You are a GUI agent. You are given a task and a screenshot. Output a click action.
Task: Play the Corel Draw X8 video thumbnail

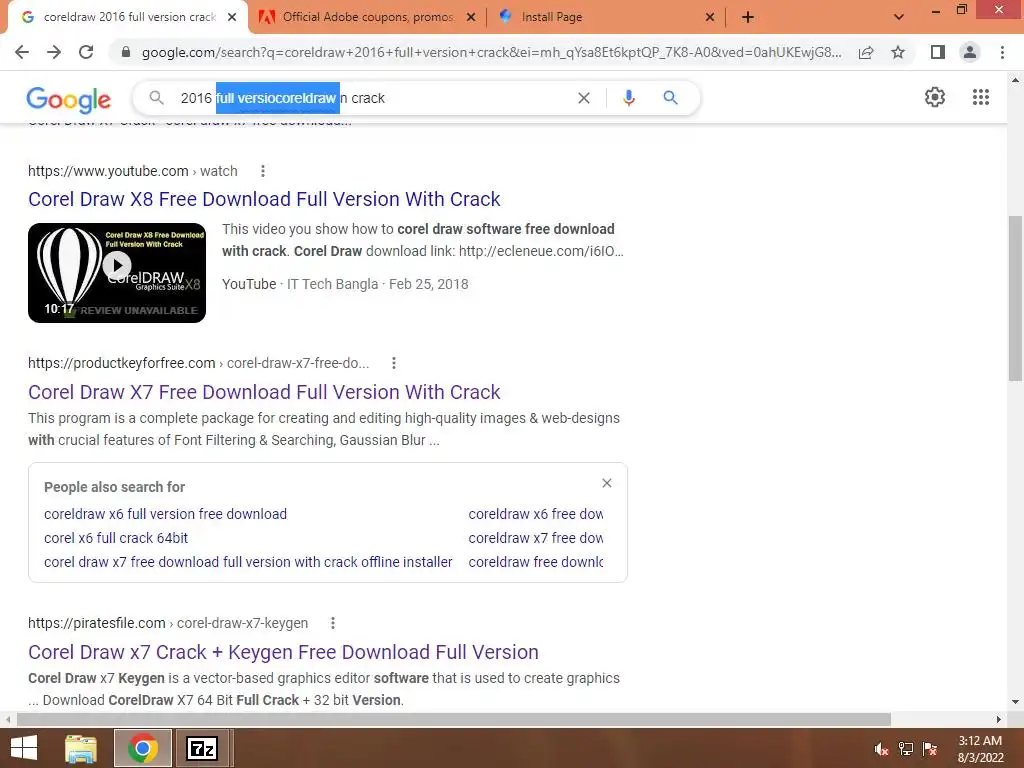click(117, 273)
